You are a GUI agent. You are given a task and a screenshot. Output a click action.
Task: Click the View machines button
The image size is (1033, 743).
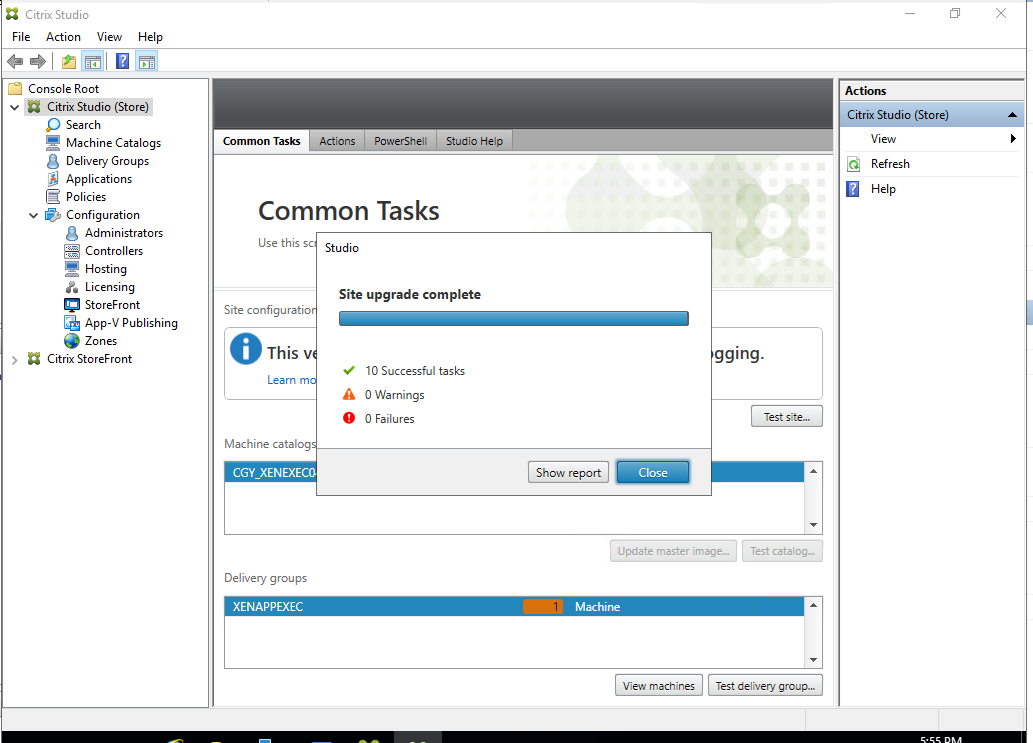[x=659, y=686]
